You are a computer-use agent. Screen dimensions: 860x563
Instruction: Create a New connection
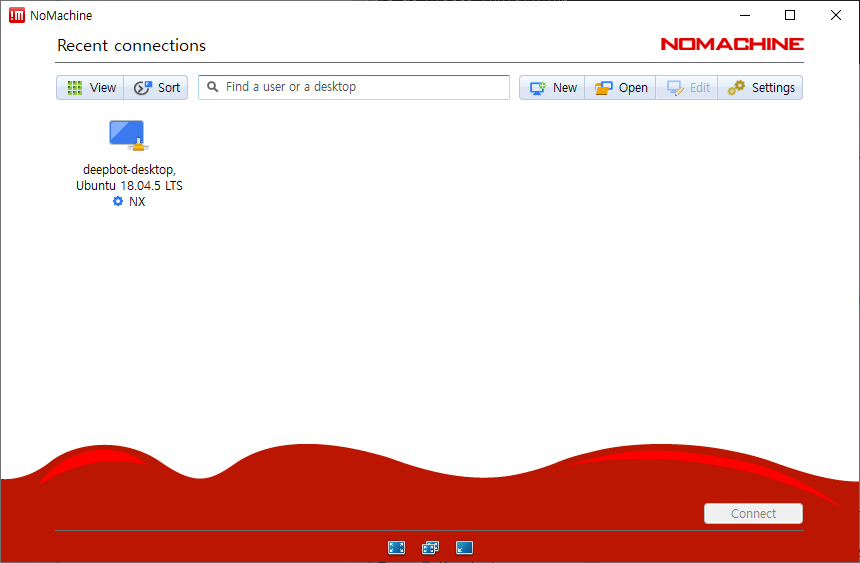[x=552, y=88]
